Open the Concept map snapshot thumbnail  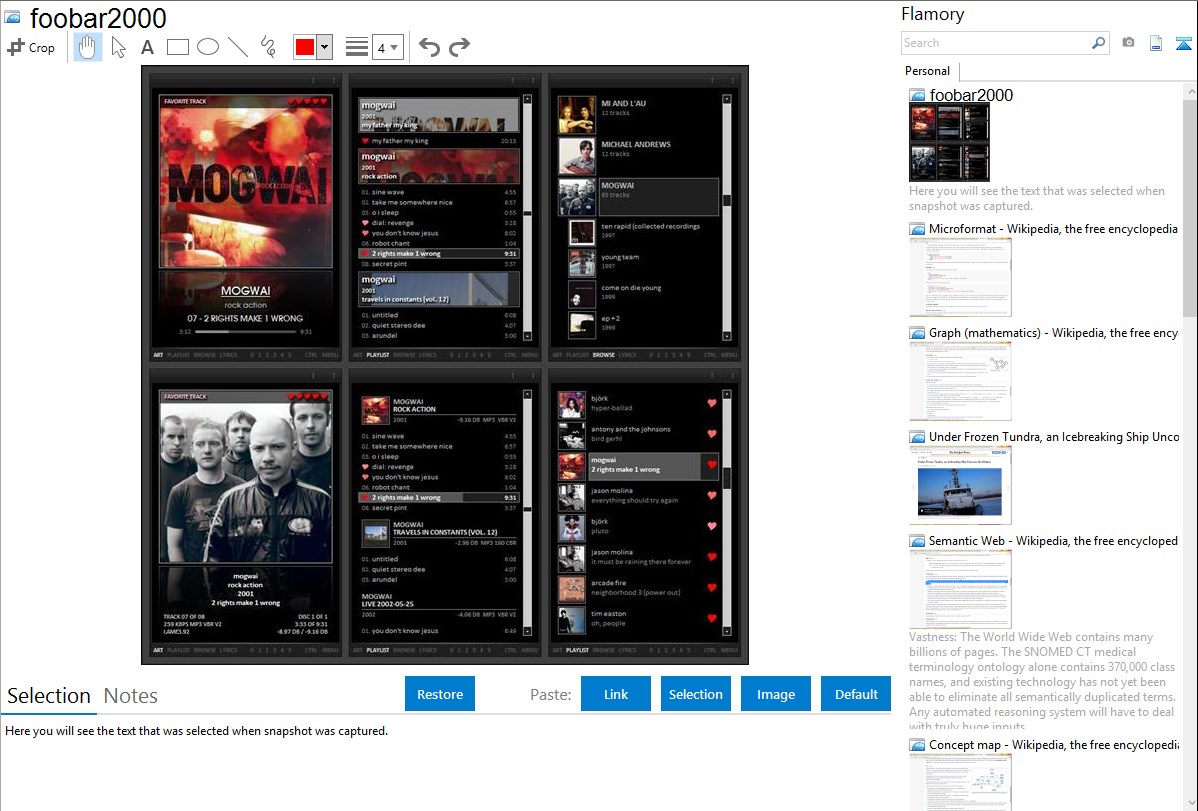960,782
